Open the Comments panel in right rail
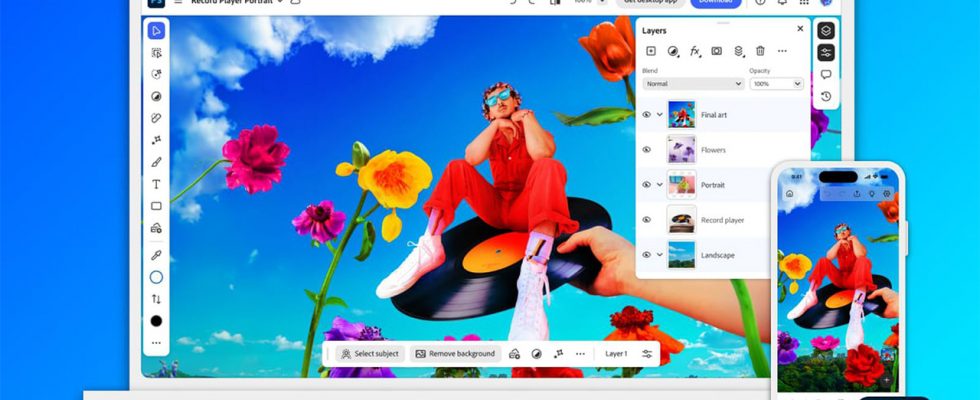This screenshot has height=400, width=980. [826, 74]
